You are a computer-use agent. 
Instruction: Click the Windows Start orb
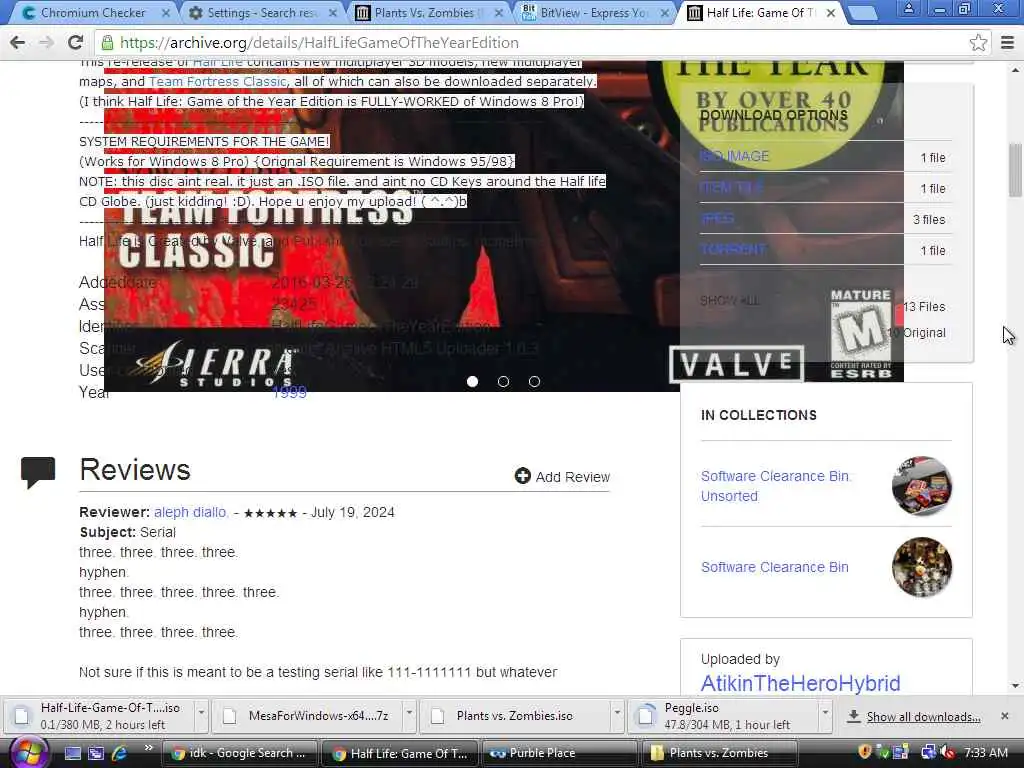[x=27, y=753]
